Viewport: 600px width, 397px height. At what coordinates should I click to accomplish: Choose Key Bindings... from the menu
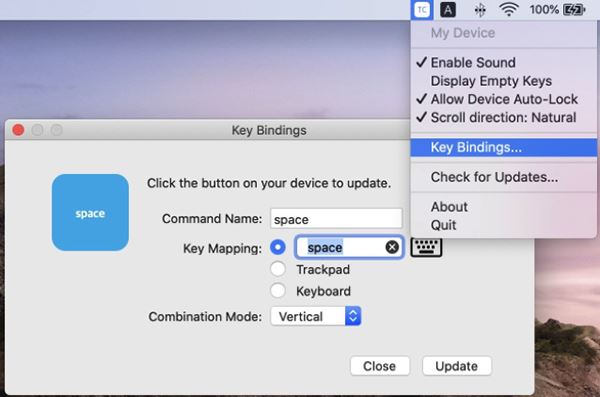click(504, 147)
